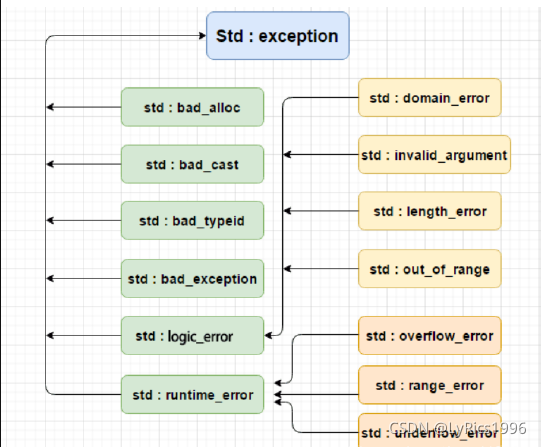Click the "std : underflow_error" node

click(x=430, y=430)
